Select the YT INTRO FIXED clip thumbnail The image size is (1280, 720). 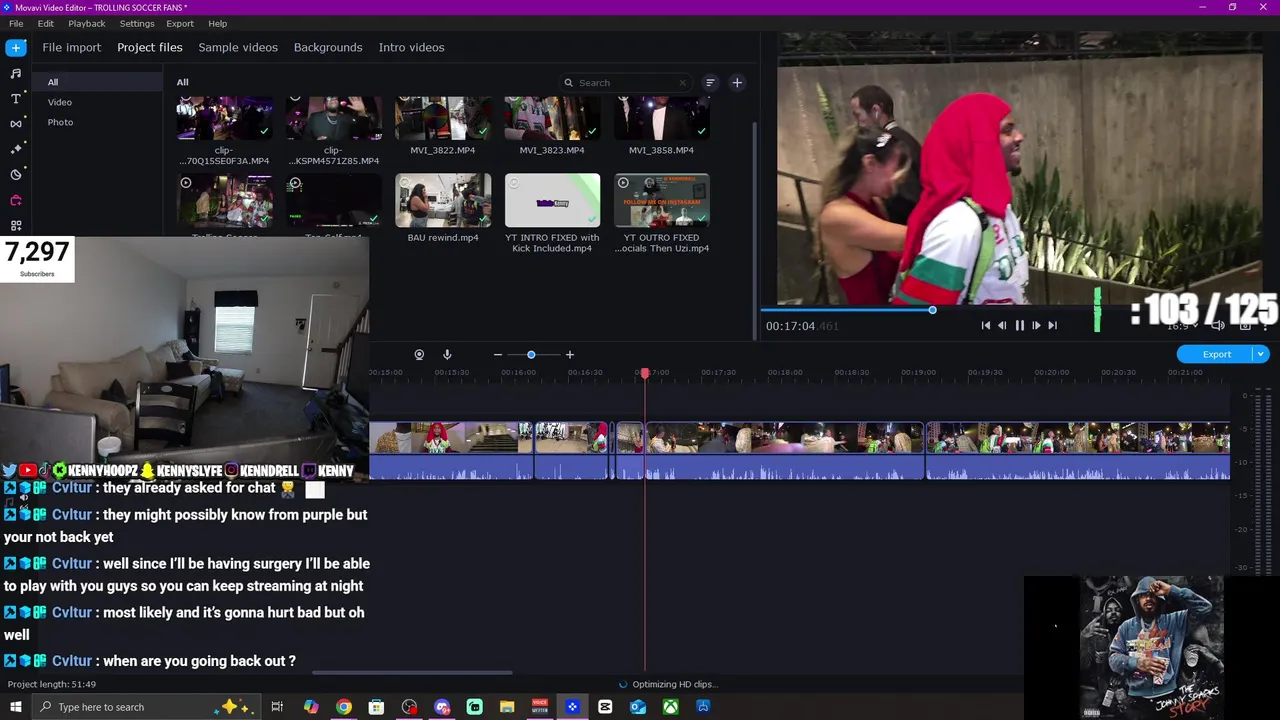click(552, 200)
